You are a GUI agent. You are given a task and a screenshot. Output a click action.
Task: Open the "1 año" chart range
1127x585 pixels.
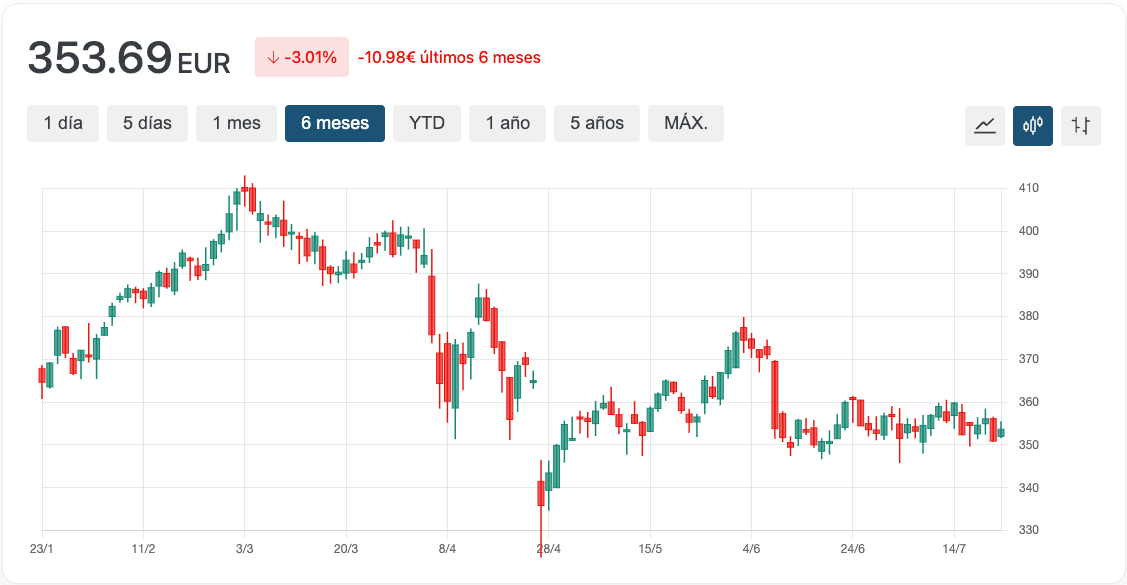pos(508,124)
